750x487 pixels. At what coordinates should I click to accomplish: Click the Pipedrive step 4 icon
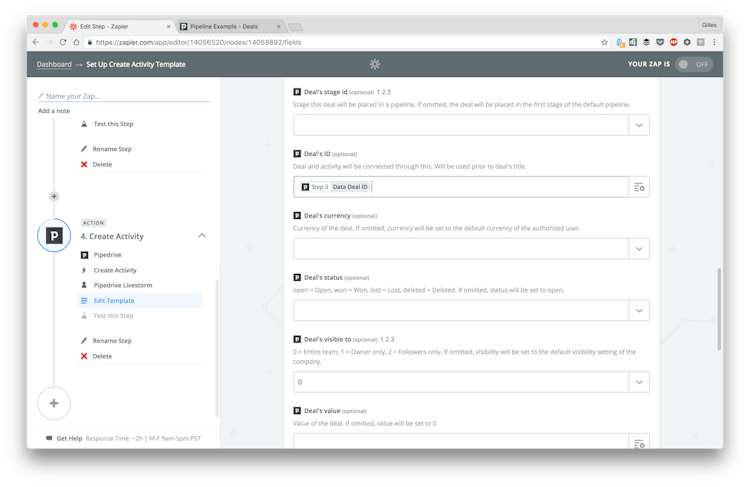54,236
